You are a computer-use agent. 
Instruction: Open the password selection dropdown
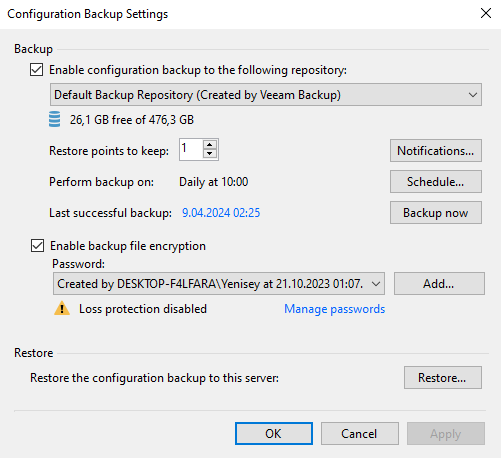click(219, 284)
